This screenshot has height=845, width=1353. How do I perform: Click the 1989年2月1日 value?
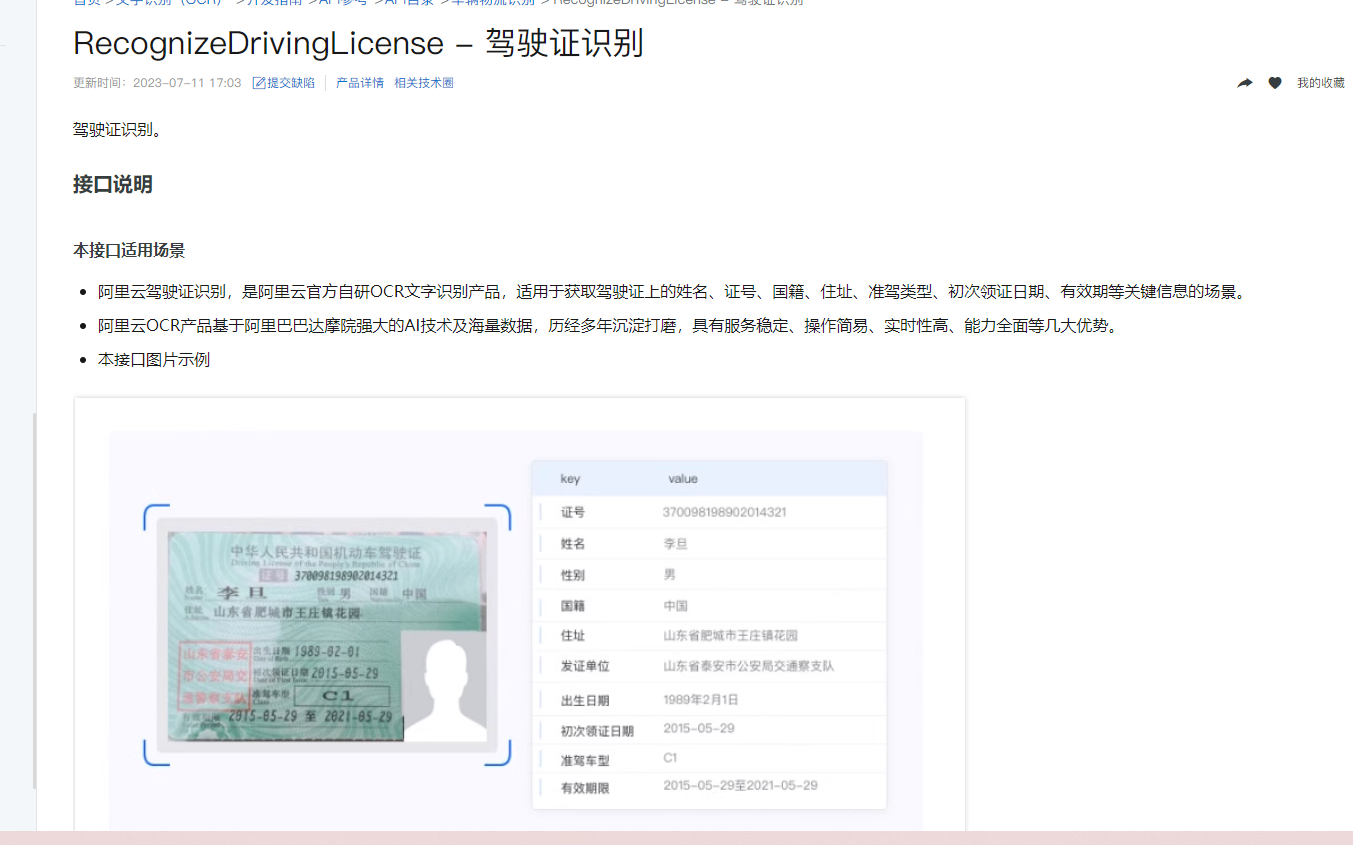click(x=701, y=700)
